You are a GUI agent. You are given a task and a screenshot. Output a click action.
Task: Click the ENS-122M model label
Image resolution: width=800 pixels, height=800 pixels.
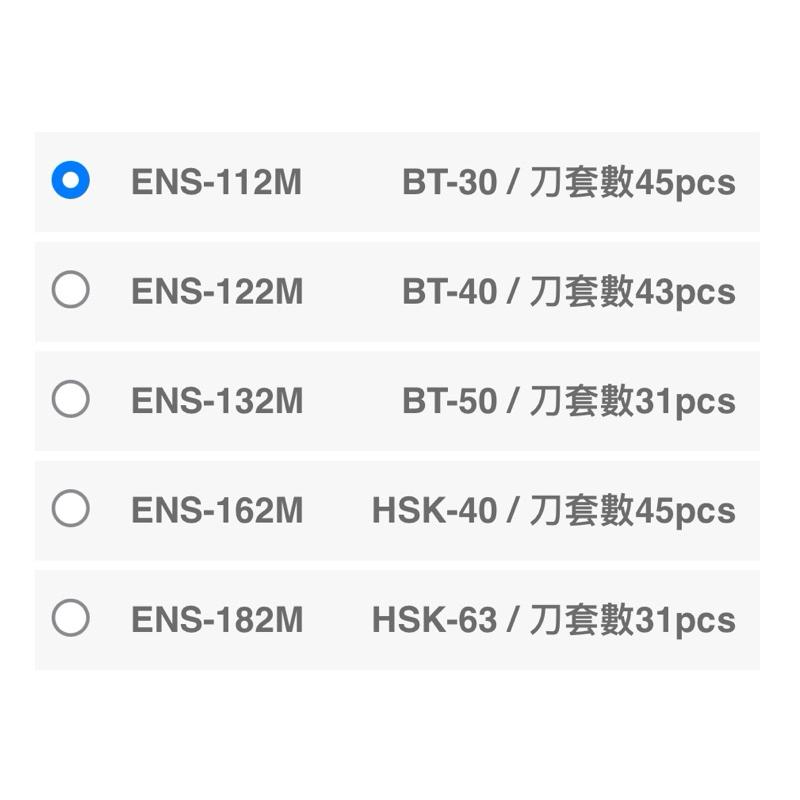[216, 291]
